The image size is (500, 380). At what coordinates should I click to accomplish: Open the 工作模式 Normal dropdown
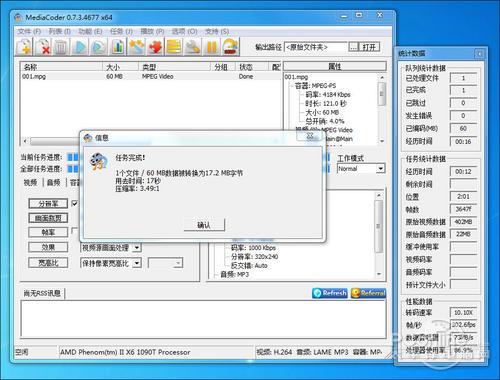(x=361, y=169)
